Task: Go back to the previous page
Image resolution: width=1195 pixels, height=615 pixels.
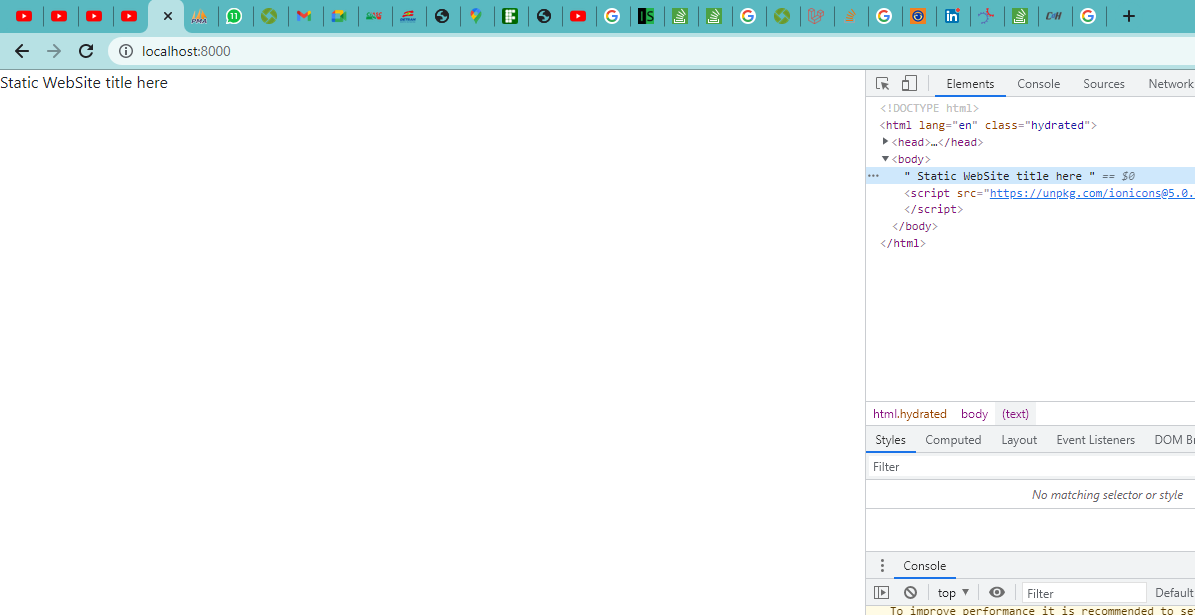Action: point(22,51)
